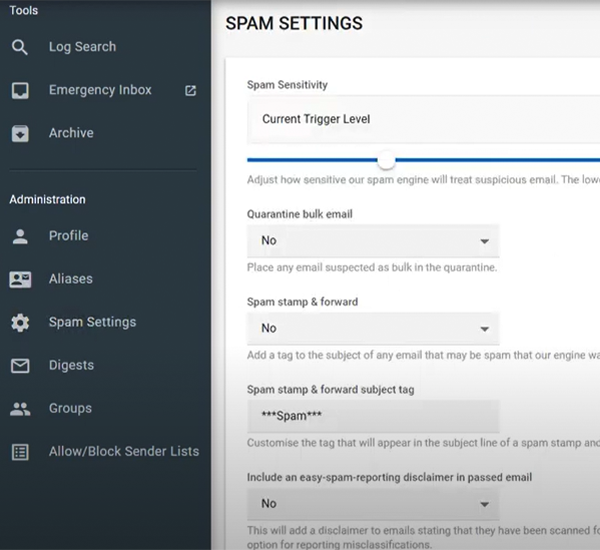Click the slider track left of handle

click(312, 160)
